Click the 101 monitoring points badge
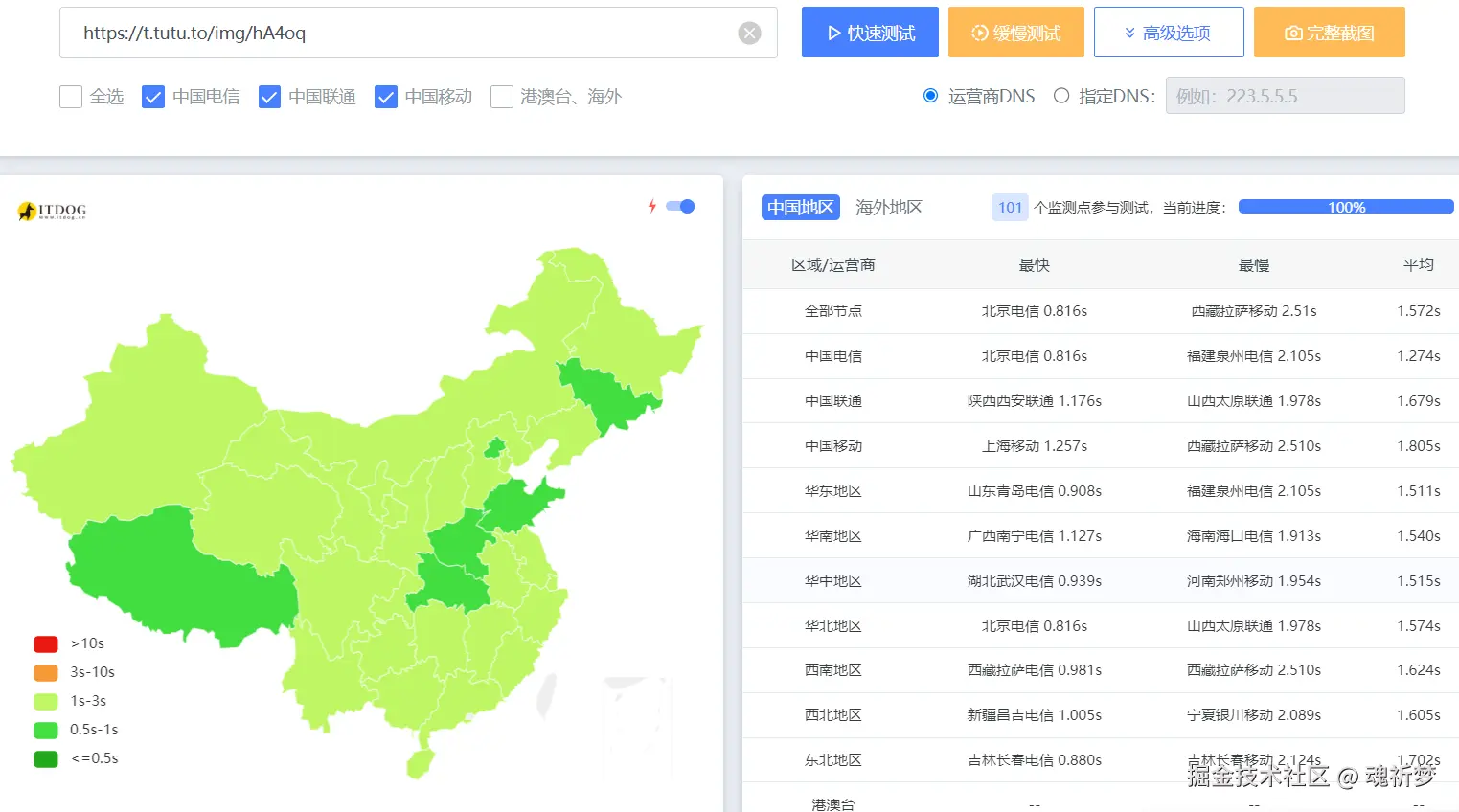1459x812 pixels. [1010, 208]
